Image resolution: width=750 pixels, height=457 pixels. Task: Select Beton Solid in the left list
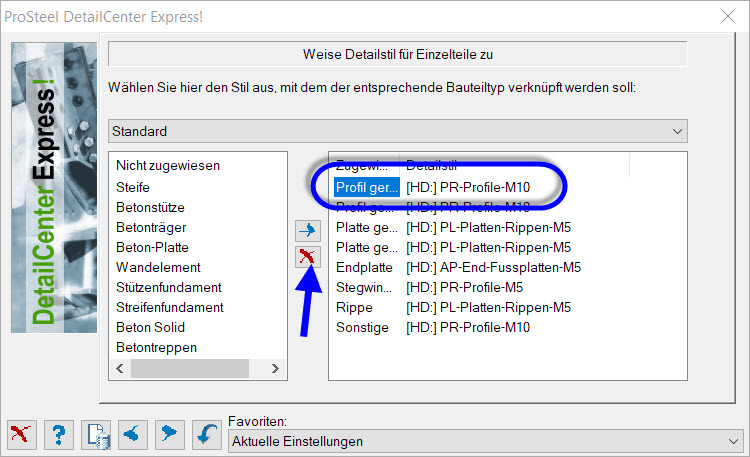tap(150, 328)
